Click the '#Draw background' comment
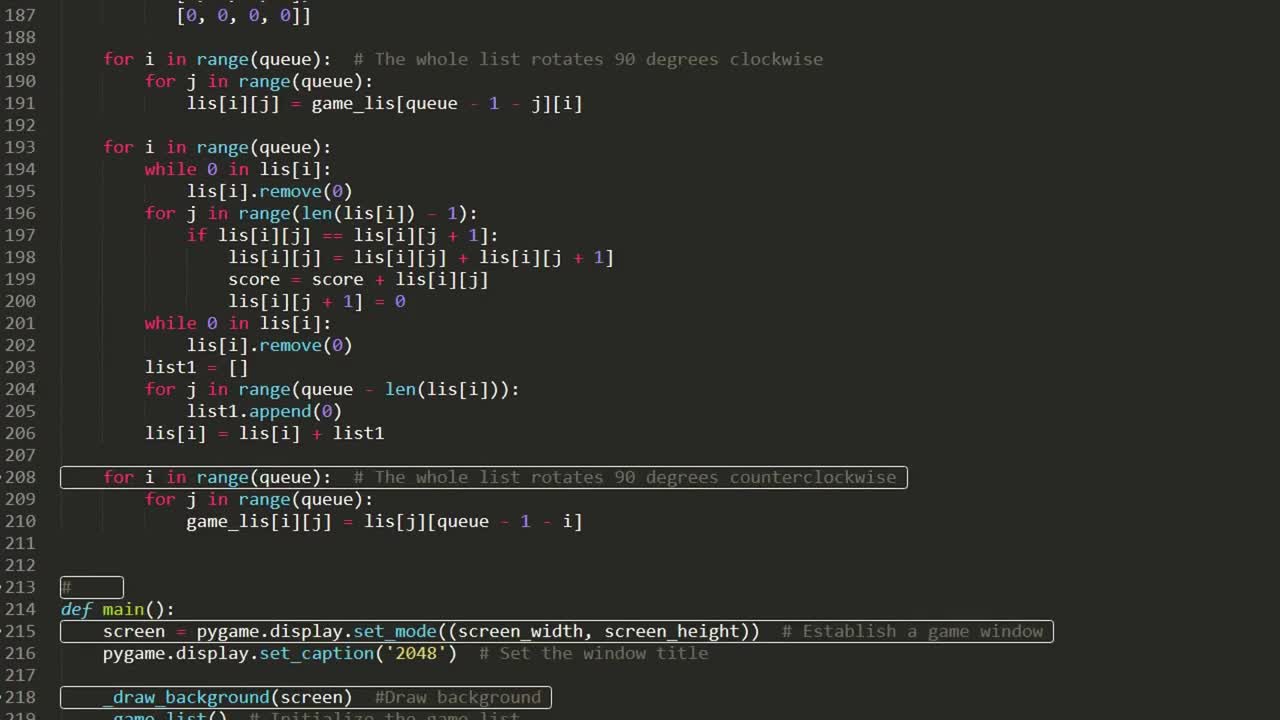 coord(458,697)
